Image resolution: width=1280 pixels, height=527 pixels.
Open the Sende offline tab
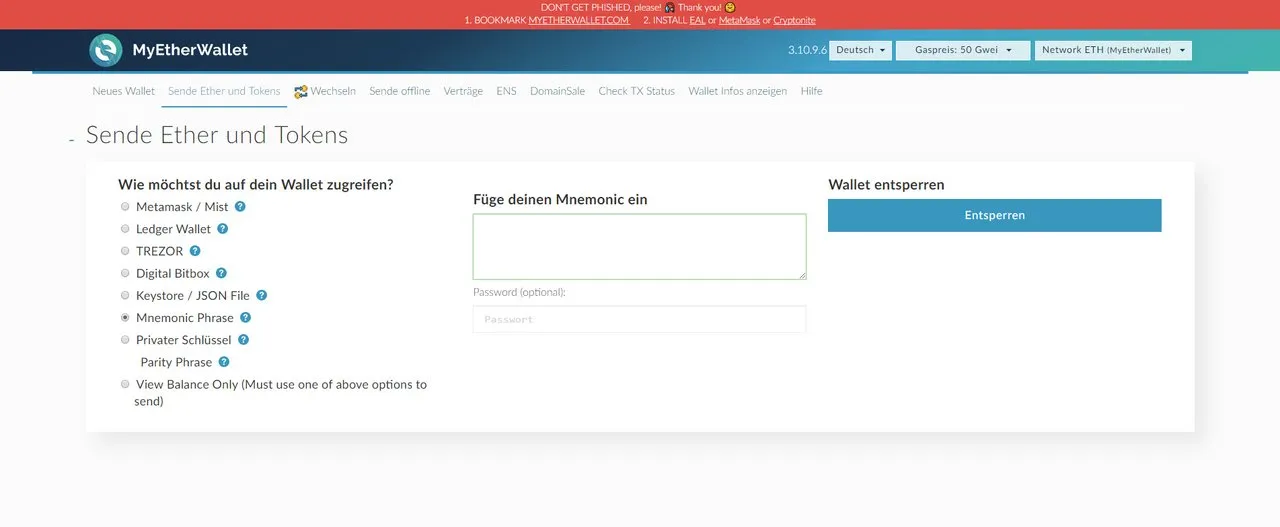(400, 91)
